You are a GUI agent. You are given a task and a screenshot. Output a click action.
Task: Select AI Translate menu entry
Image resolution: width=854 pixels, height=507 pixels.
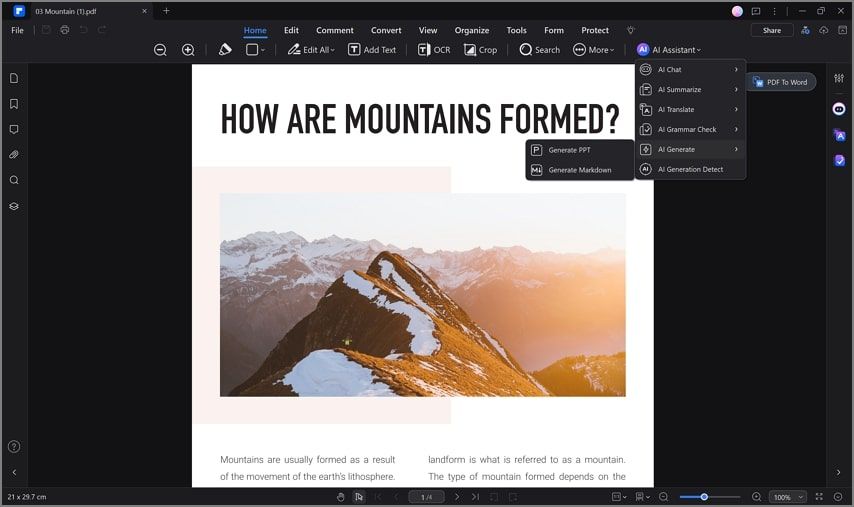tap(690, 109)
